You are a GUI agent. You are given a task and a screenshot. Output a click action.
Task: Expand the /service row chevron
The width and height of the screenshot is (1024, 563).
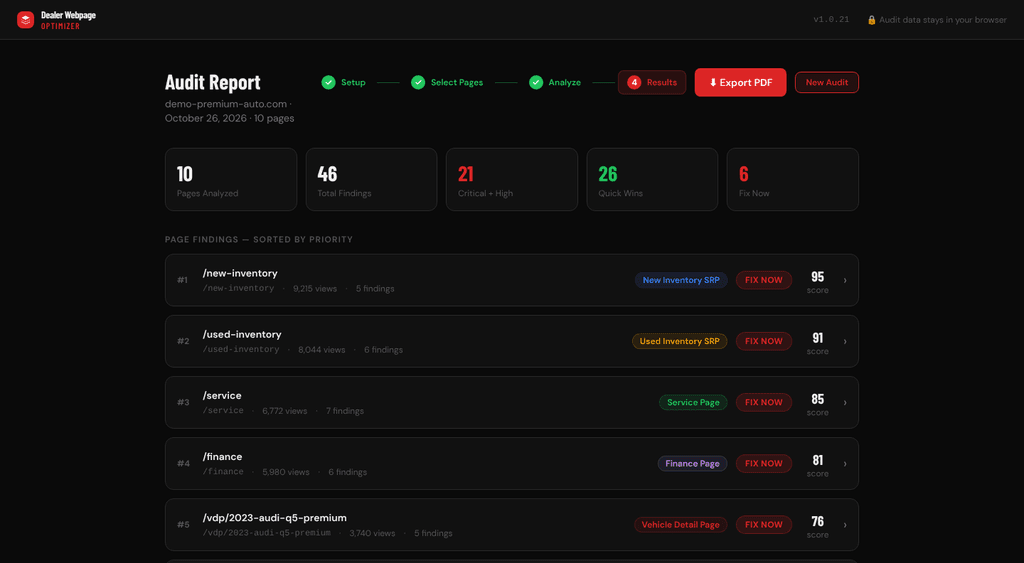tap(845, 402)
